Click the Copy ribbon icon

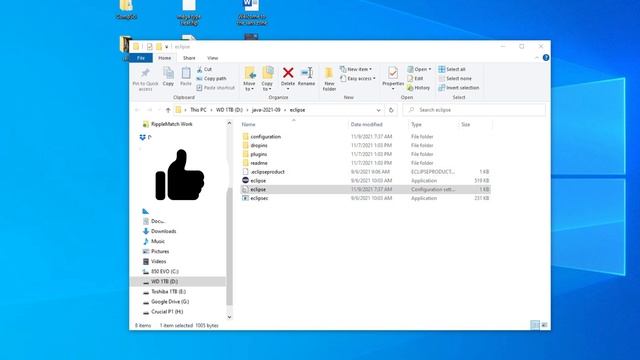click(x=168, y=77)
